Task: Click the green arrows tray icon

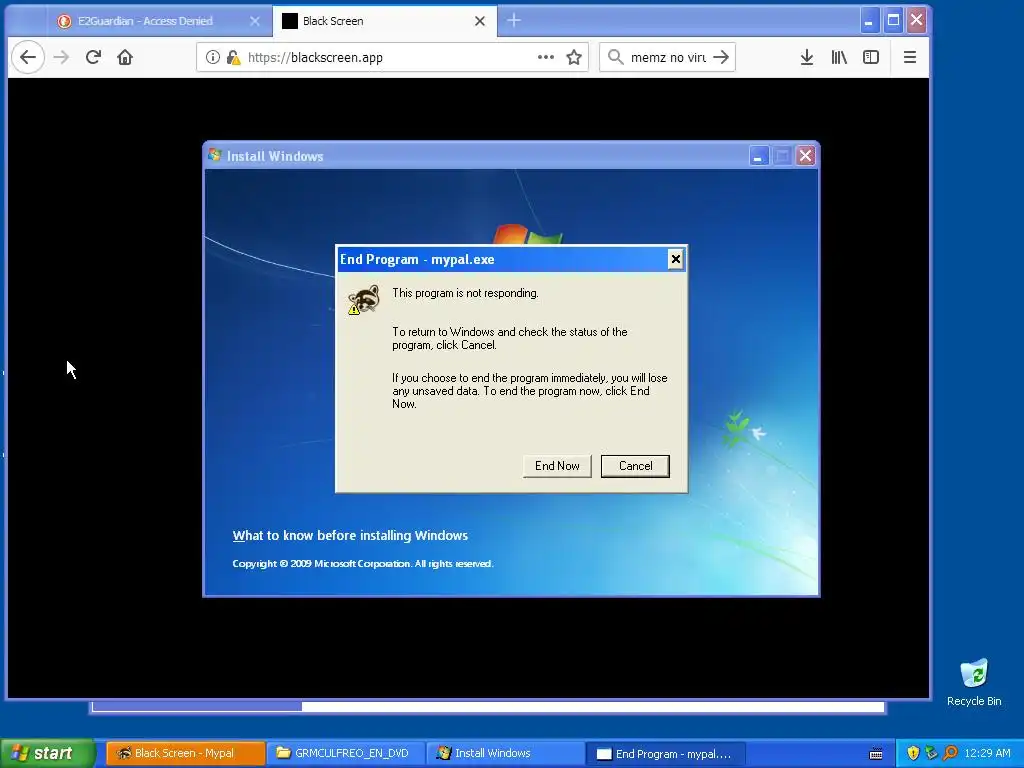Action: pyautogui.click(x=931, y=753)
